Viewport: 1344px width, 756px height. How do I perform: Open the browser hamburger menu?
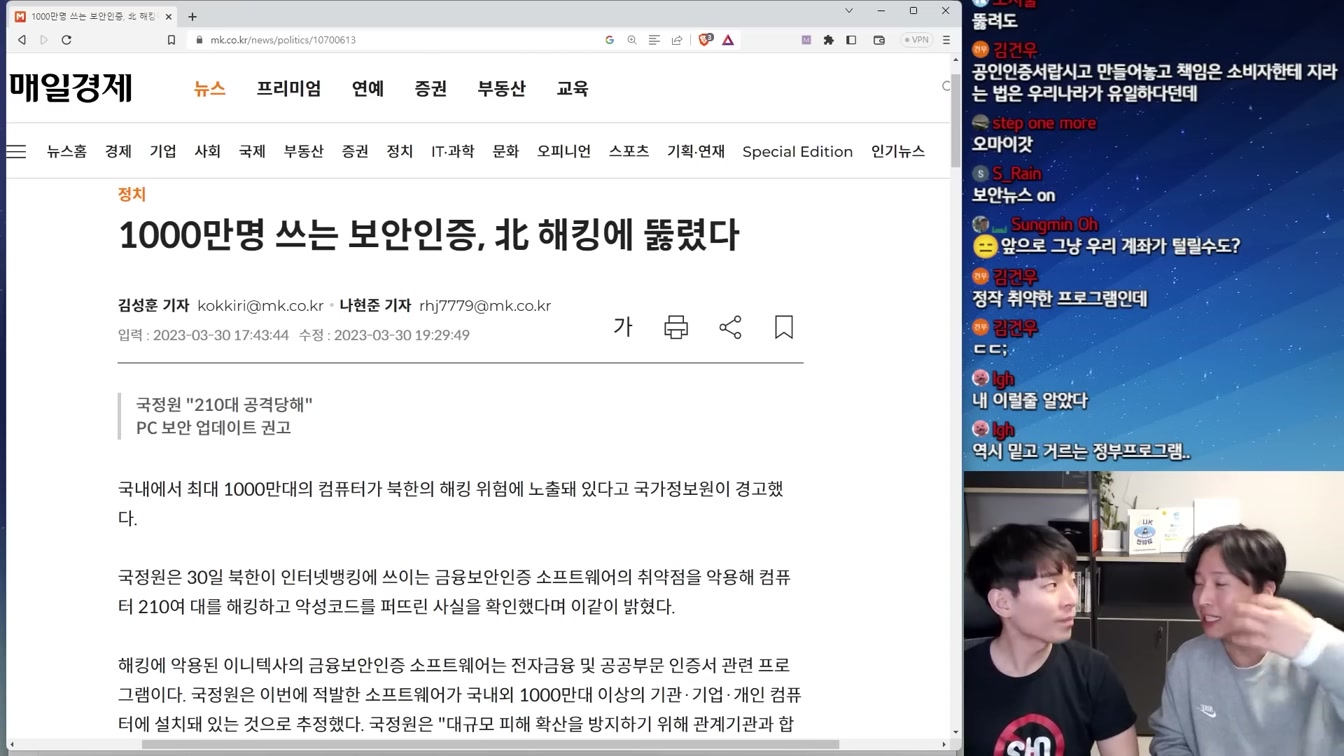point(946,40)
